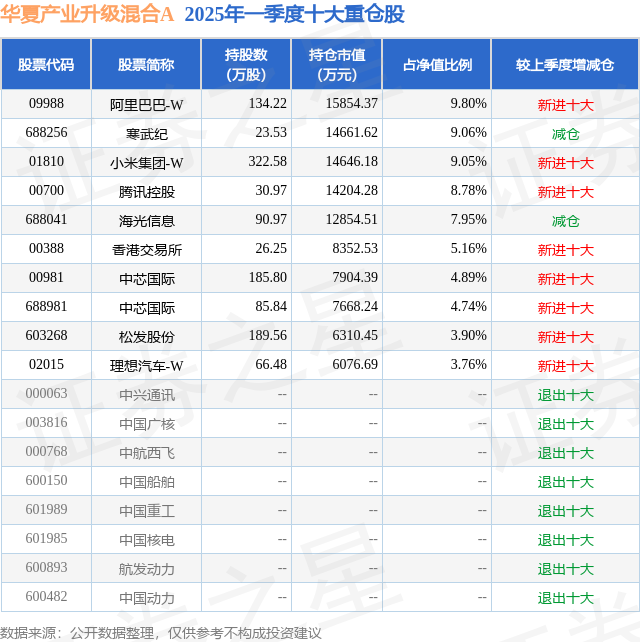This screenshot has width=640, height=642.
Task: Click stock code 601989
Action: 46,510
